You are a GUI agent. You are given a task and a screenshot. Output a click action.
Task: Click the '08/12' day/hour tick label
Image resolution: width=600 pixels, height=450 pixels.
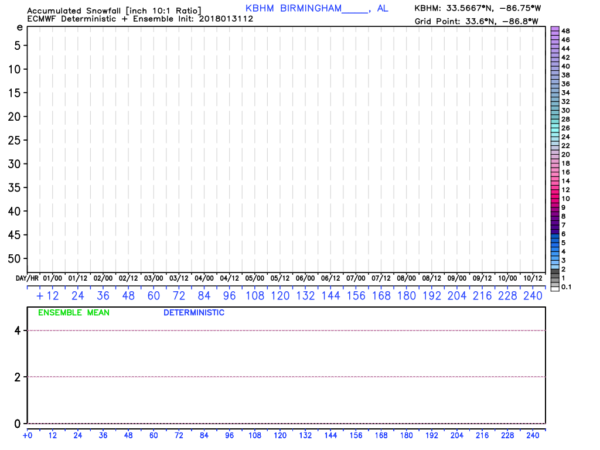click(x=432, y=278)
